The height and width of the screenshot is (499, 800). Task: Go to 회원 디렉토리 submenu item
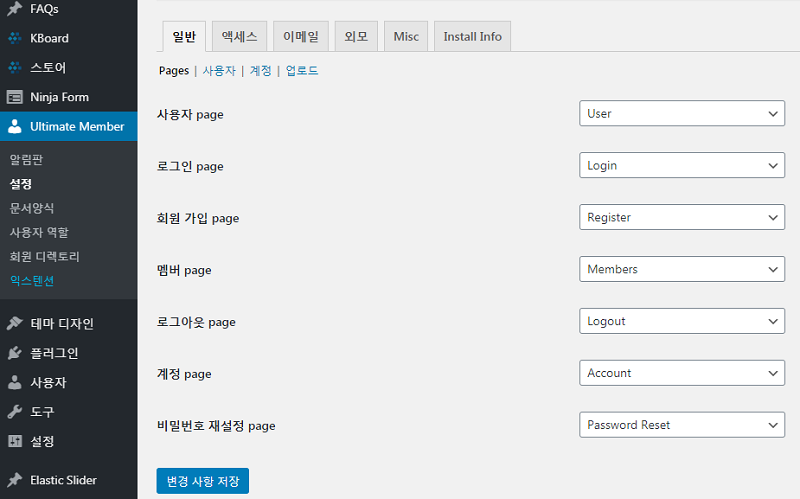point(44,257)
